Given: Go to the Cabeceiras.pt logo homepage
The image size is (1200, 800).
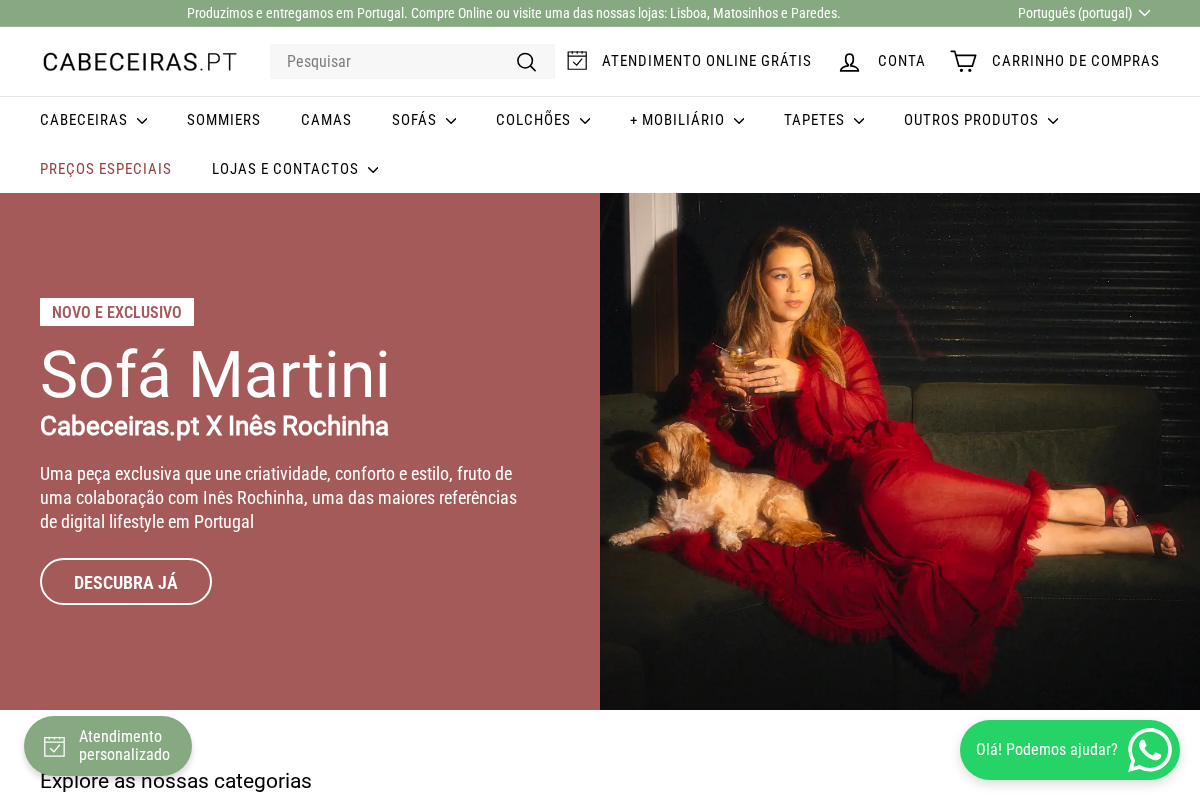Looking at the screenshot, I should (140, 62).
